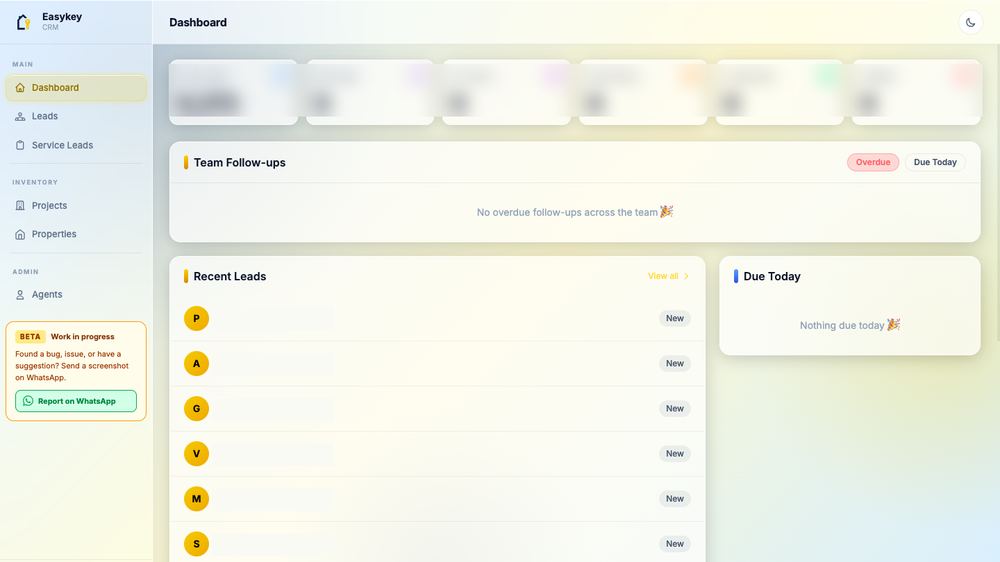This screenshot has width=1000, height=562.
Task: Open the lead with avatar S
Action: (x=437, y=544)
